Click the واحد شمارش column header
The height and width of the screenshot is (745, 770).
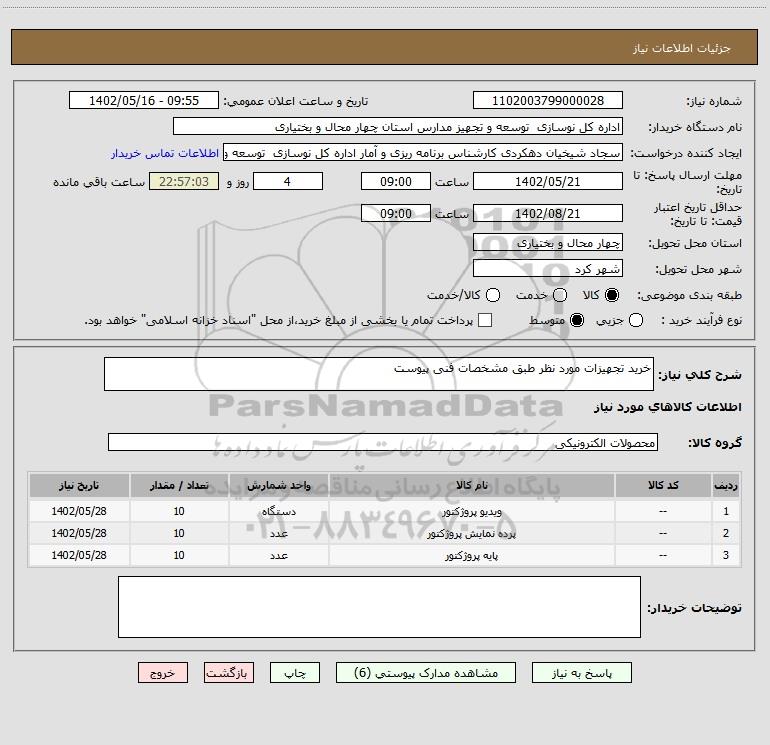(x=278, y=486)
